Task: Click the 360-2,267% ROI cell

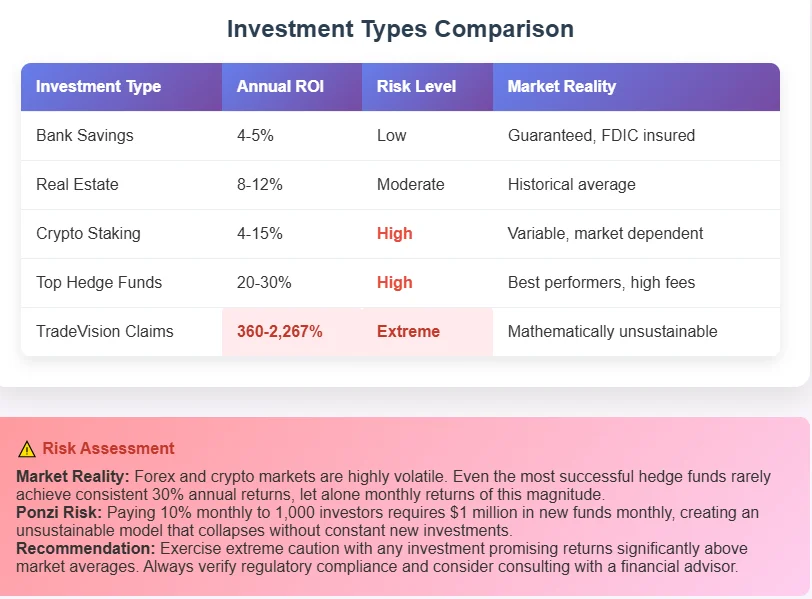Action: point(280,331)
